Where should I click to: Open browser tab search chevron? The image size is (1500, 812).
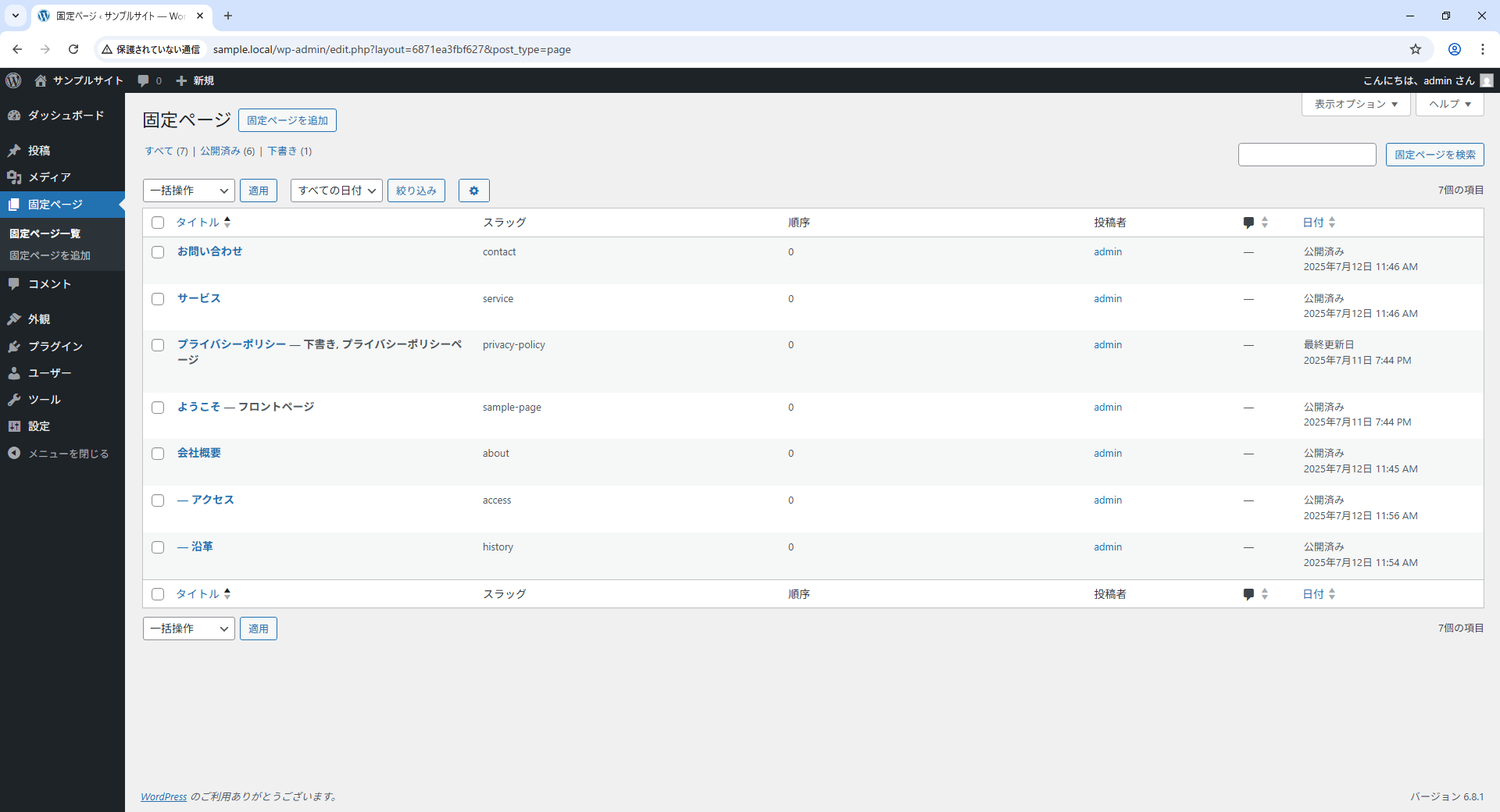[16, 16]
